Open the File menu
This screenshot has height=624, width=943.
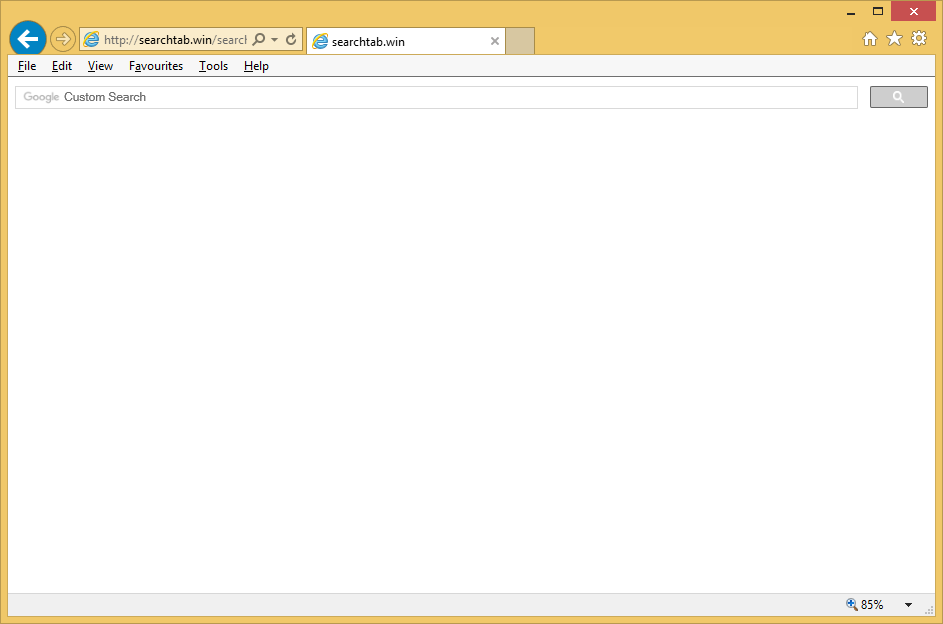click(27, 66)
